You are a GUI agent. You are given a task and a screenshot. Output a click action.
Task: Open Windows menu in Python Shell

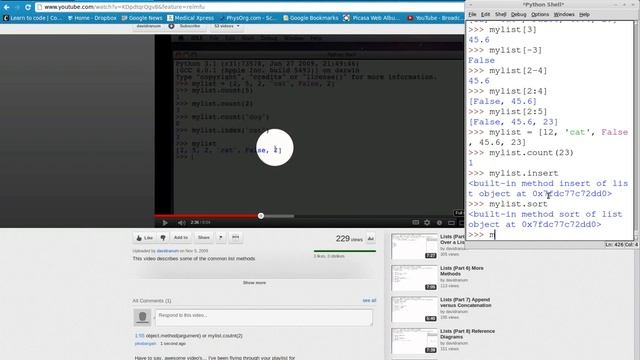click(x=564, y=14)
